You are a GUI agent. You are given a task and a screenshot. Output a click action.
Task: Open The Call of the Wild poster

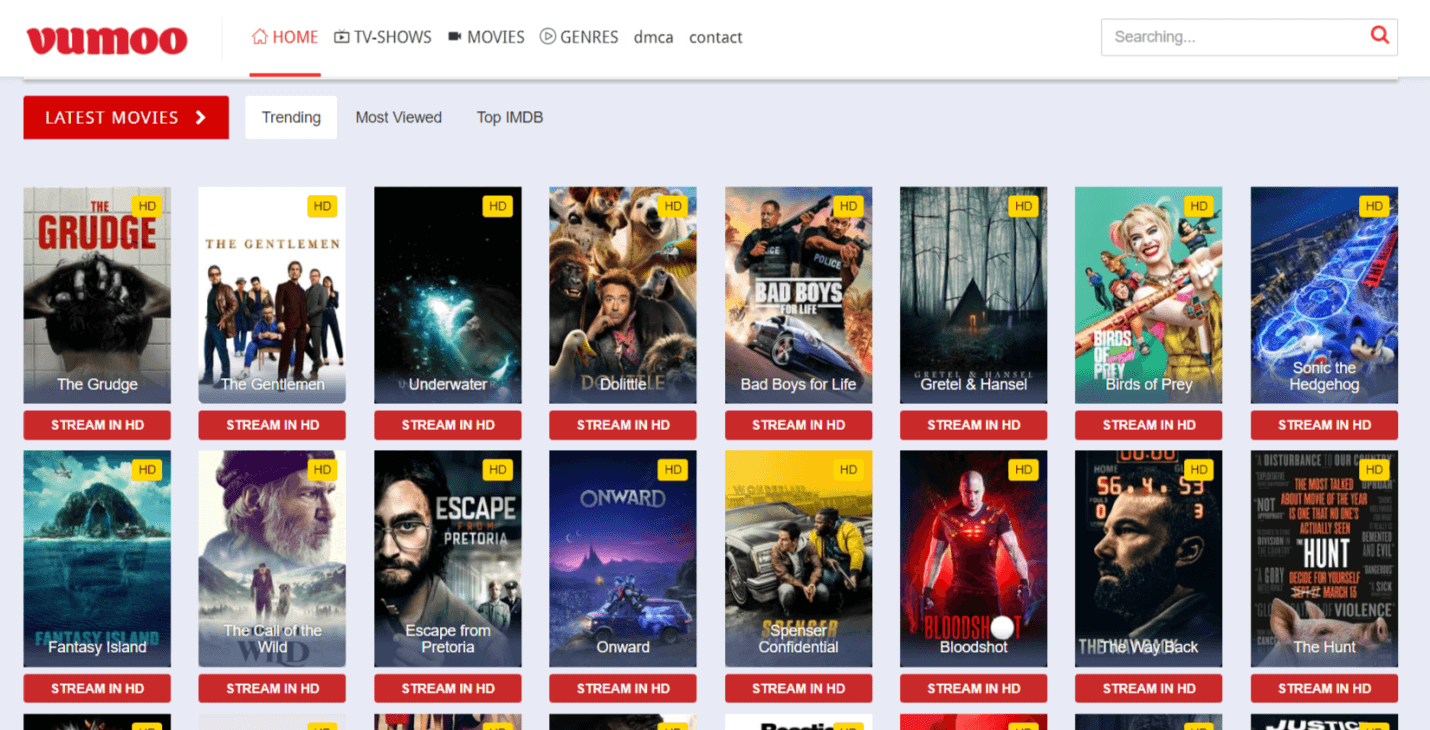[x=272, y=559]
